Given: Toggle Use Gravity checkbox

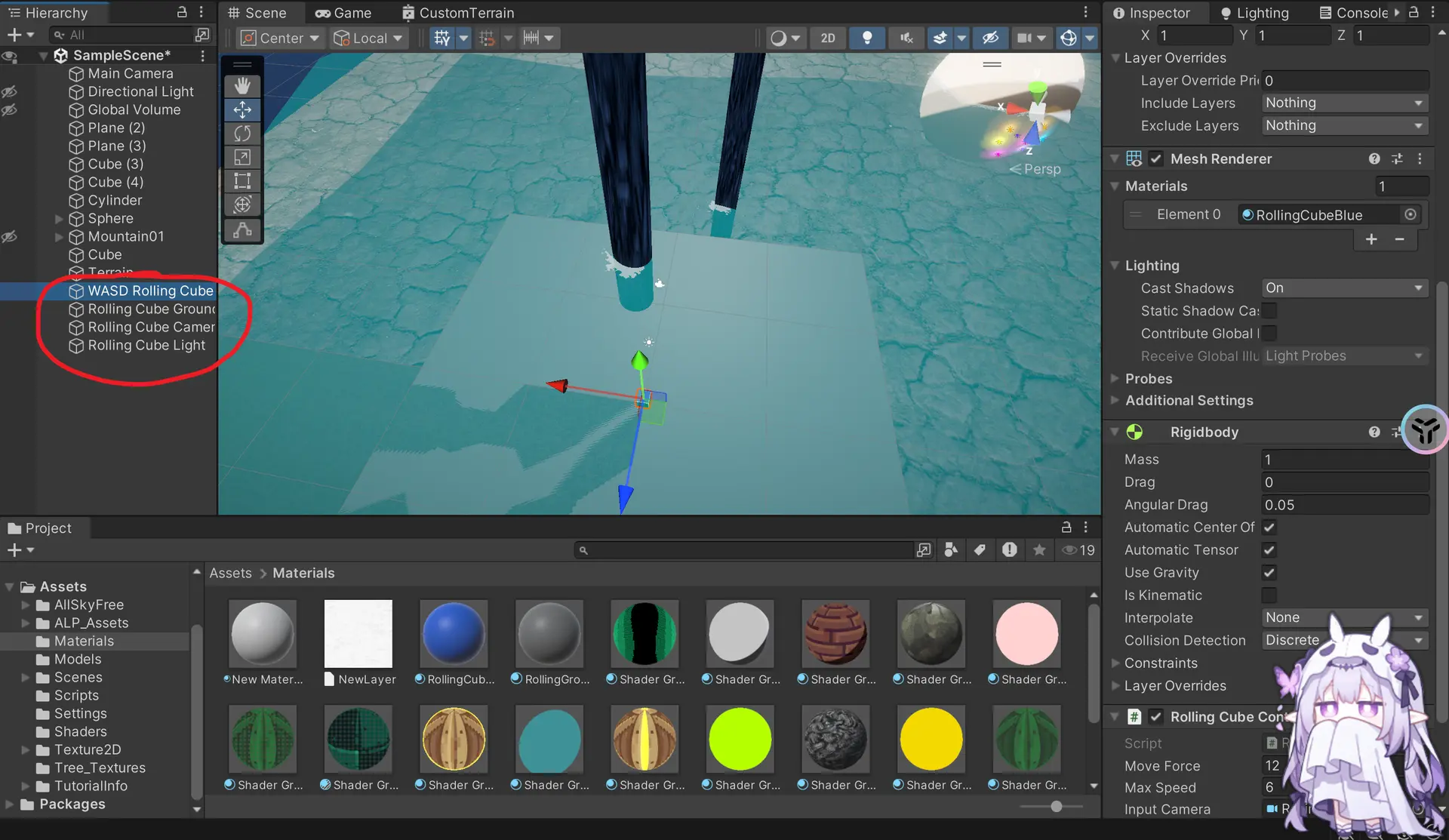Looking at the screenshot, I should [x=1269, y=573].
